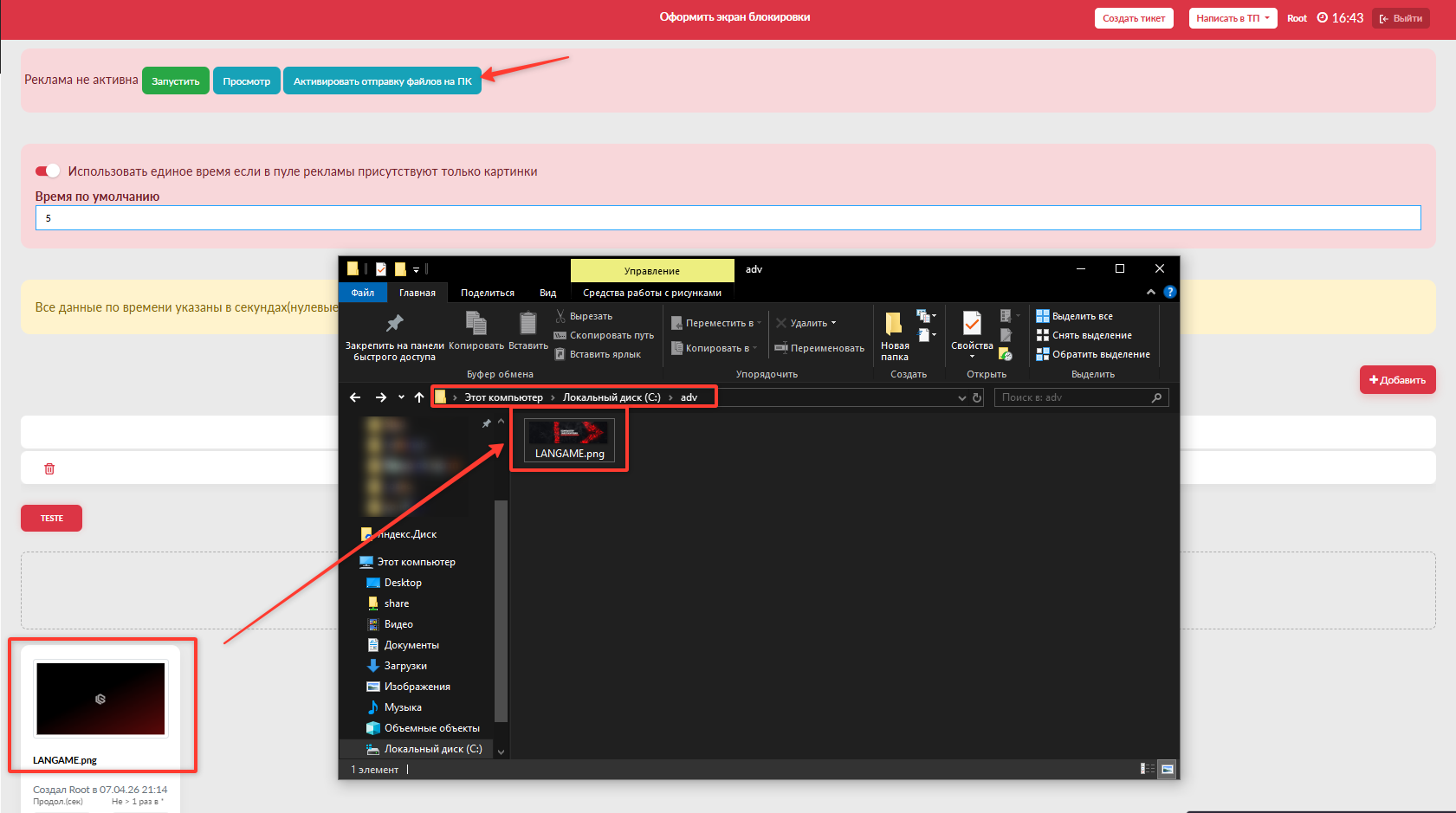Click the red TESTE button
The image size is (1456, 813).
tap(52, 518)
